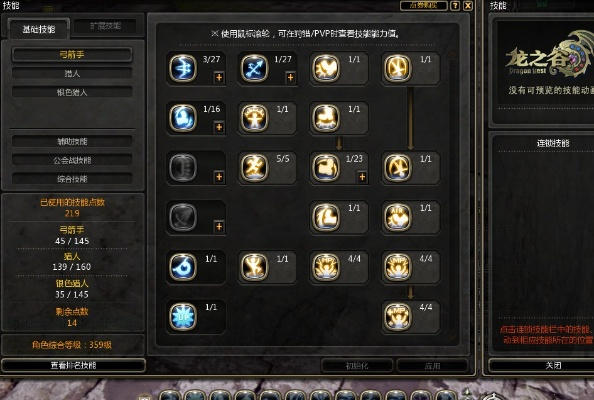Click the 1/16 blue swirl skill icon

183,118
